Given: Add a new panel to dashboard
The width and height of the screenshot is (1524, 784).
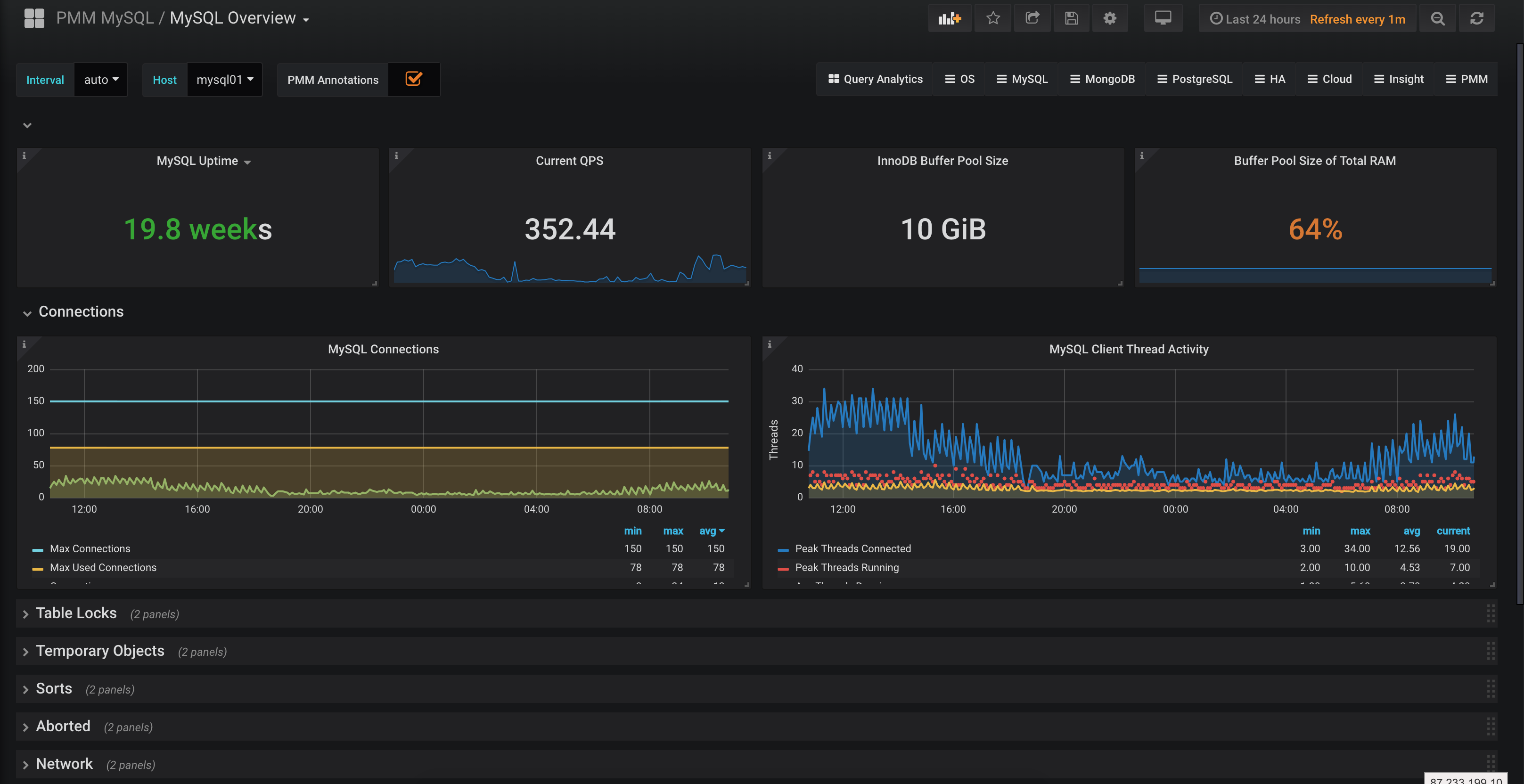Looking at the screenshot, I should (x=950, y=18).
